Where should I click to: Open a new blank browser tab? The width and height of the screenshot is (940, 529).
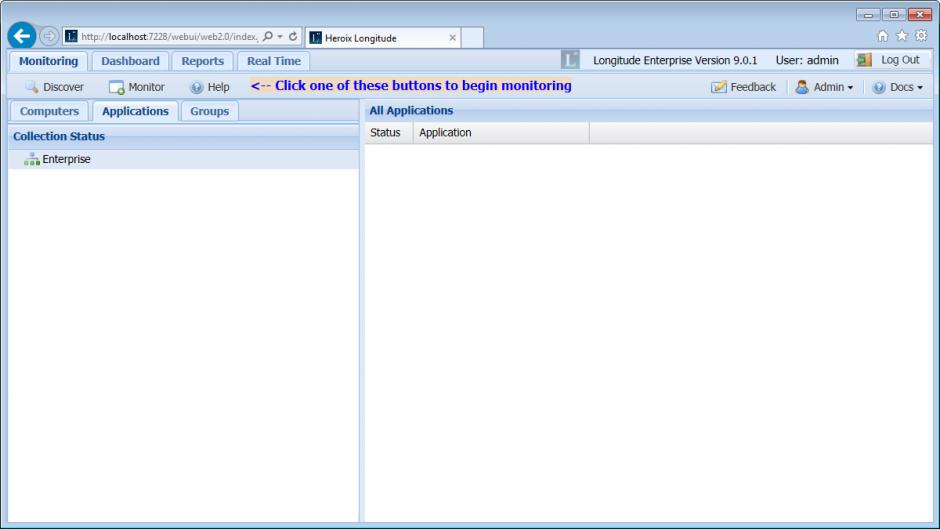(472, 38)
